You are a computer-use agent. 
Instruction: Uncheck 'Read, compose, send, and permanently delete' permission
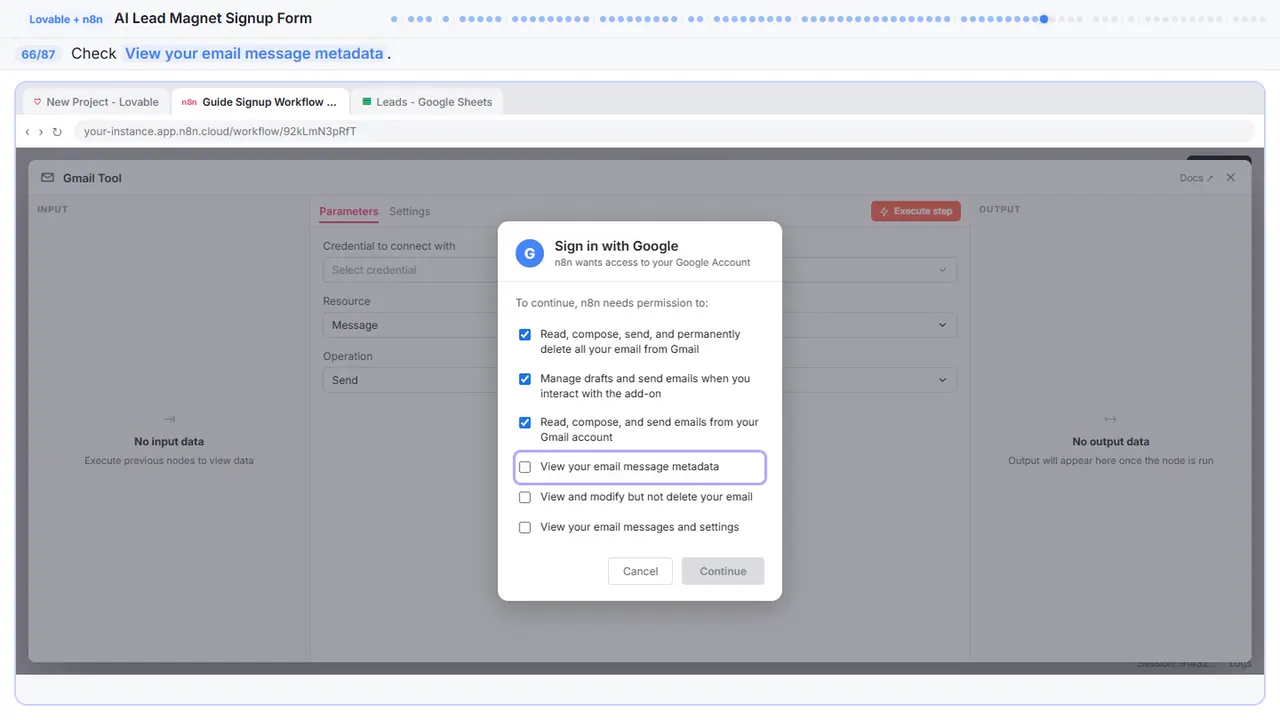click(x=525, y=335)
